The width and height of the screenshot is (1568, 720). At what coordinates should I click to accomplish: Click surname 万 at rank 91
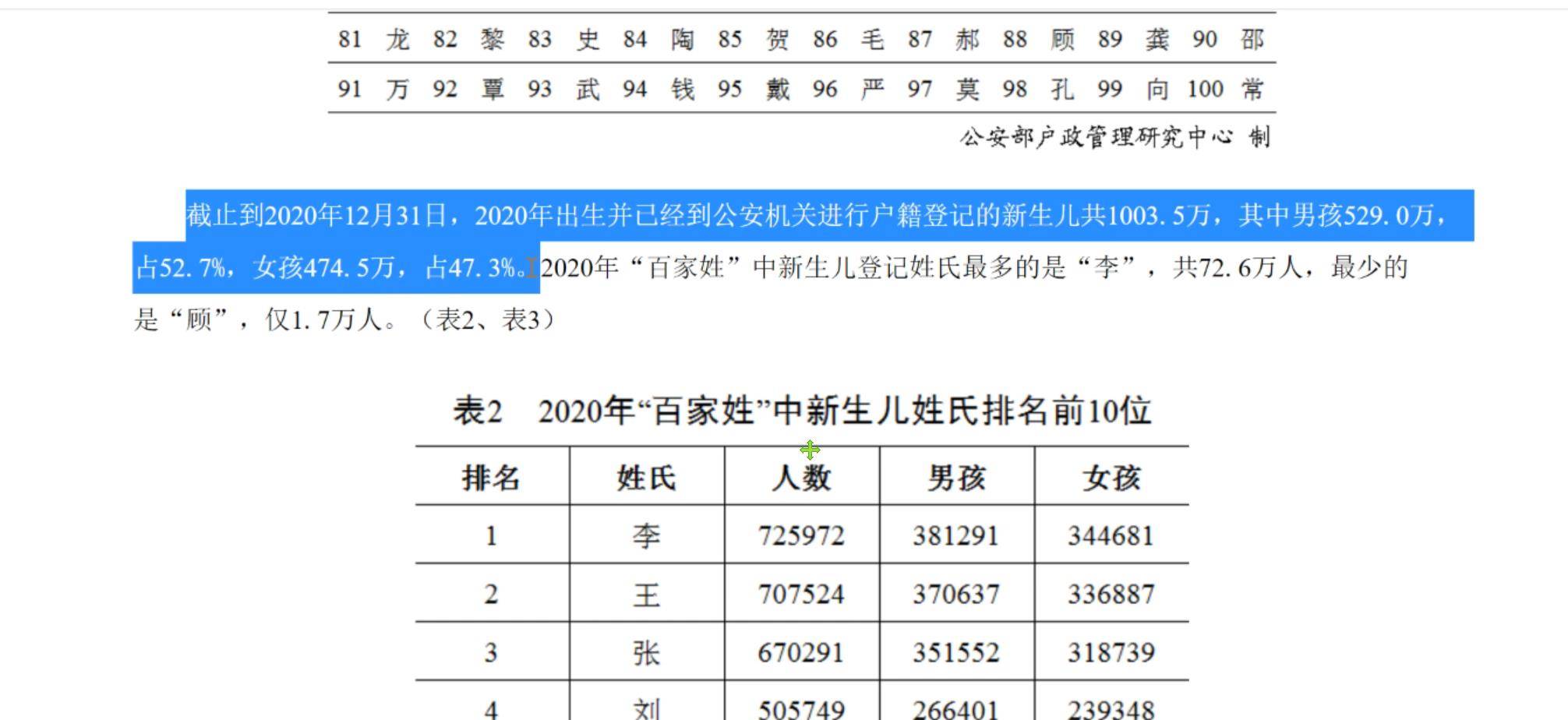click(397, 90)
